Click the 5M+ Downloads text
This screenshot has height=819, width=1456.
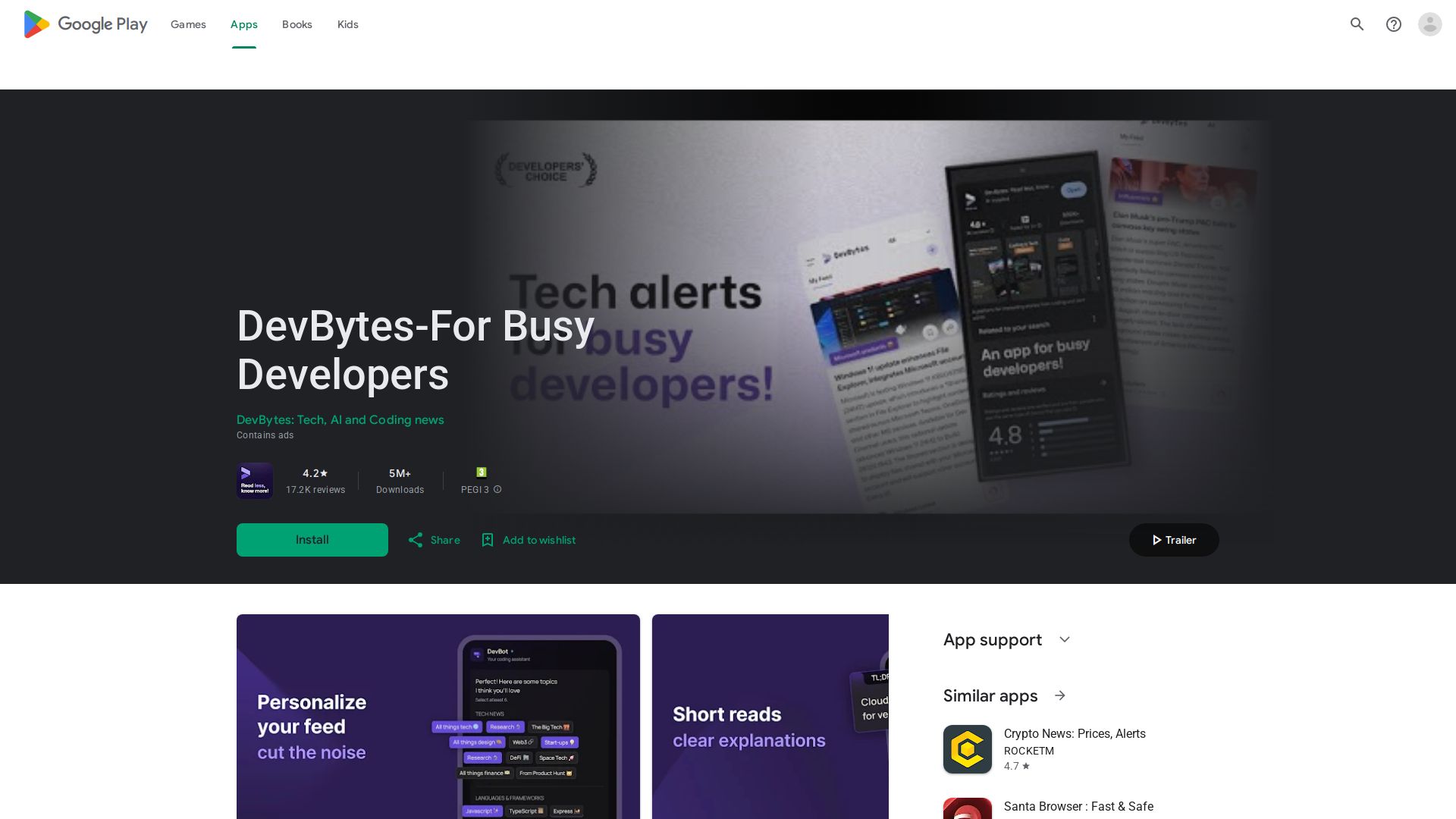click(400, 481)
